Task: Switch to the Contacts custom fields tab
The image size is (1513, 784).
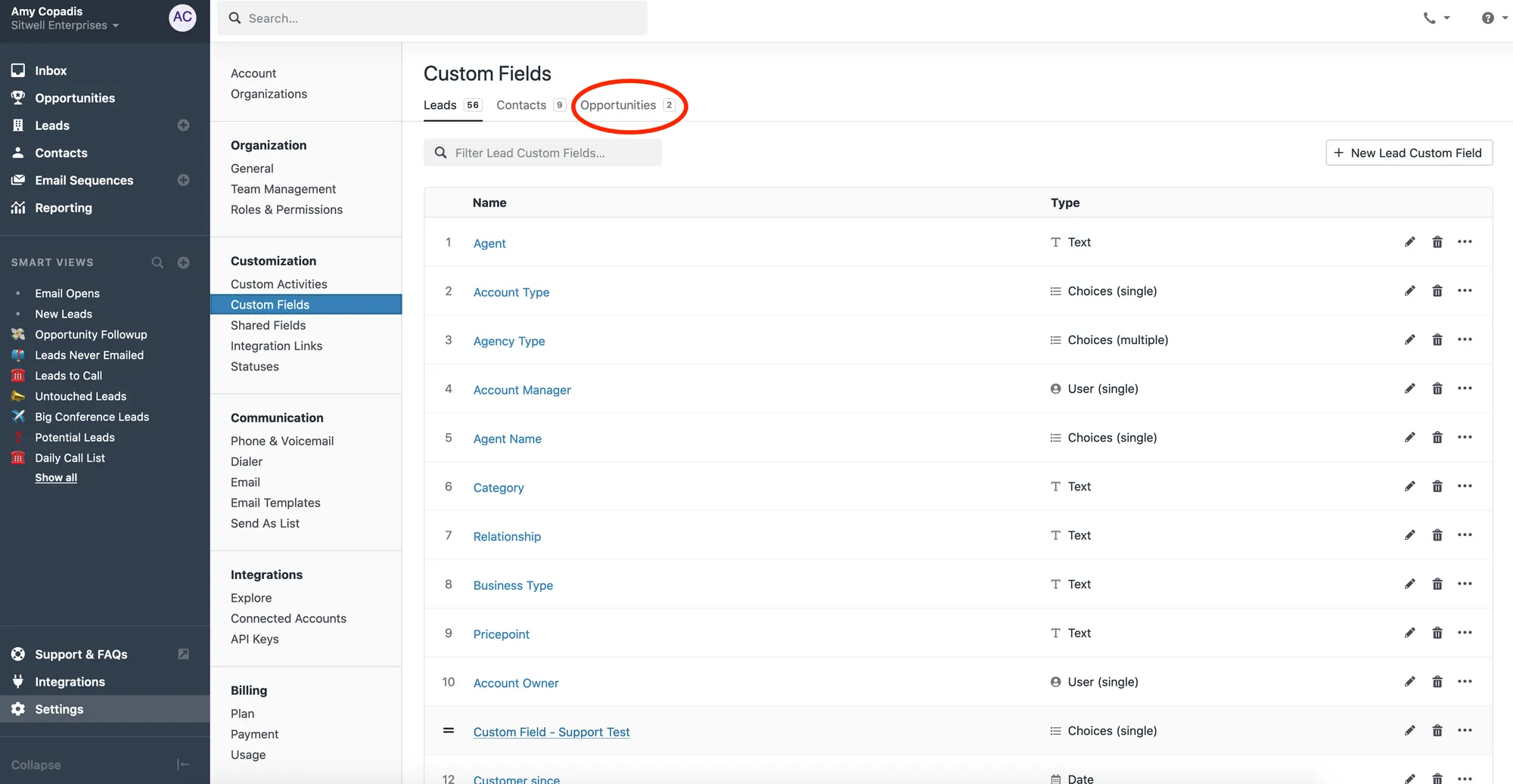Action: [x=521, y=105]
